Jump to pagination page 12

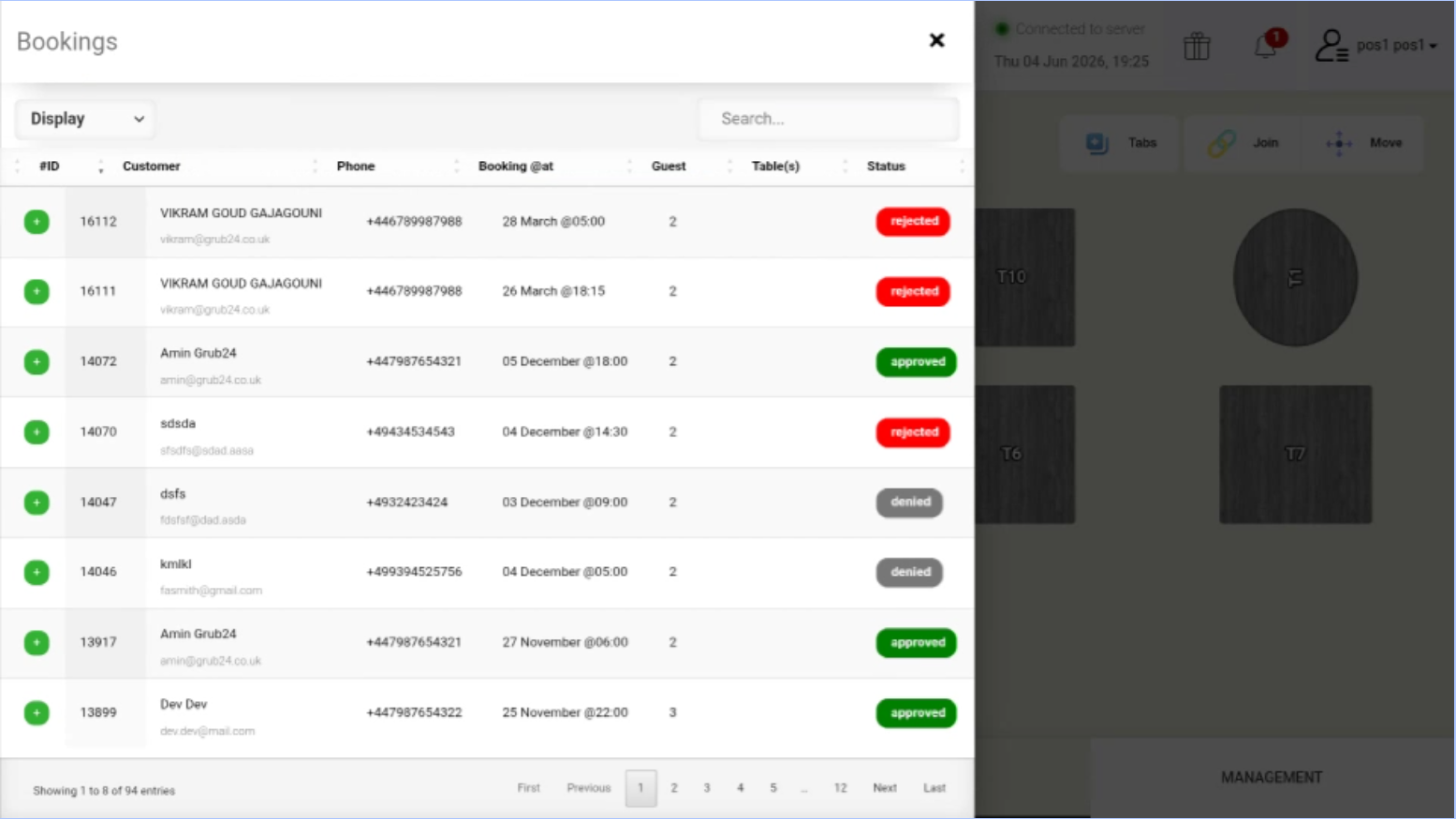[841, 788]
